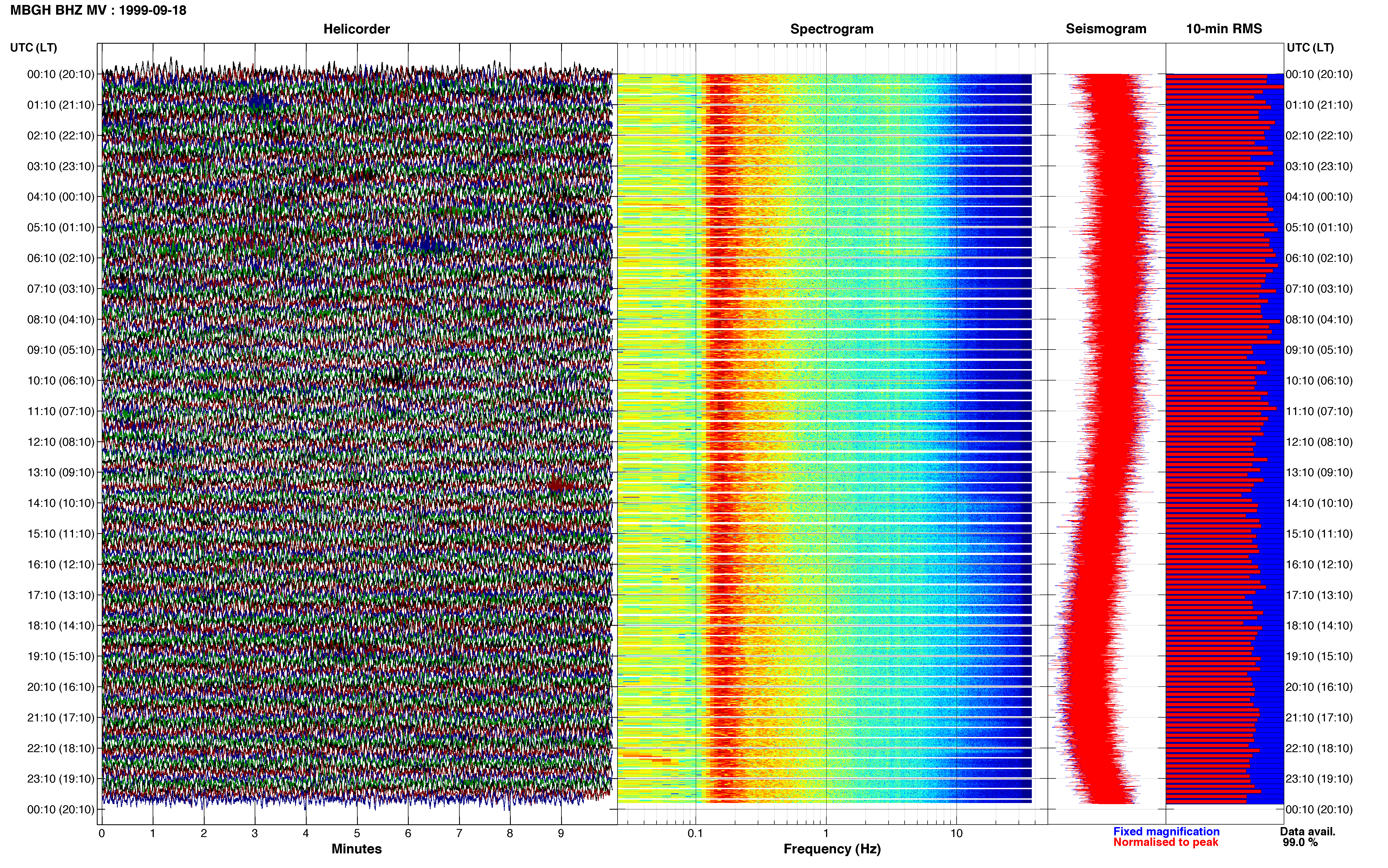Click the 13:10 (09:10) label beside the RMS panel
Screen dimensions: 1388x868
[1319, 473]
